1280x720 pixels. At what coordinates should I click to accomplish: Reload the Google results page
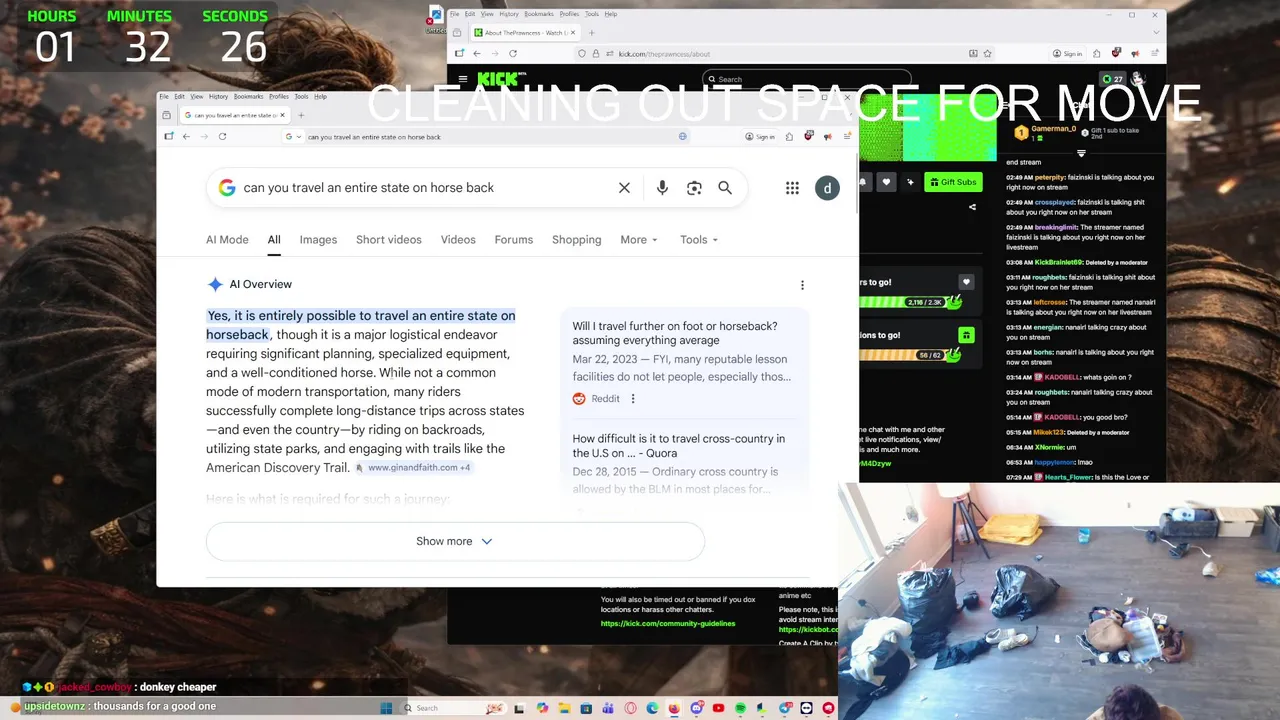[222, 136]
